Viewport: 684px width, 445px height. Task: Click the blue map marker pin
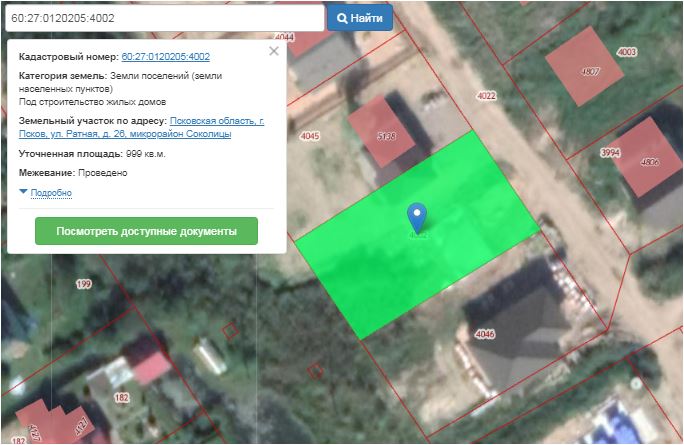pyautogui.click(x=417, y=215)
